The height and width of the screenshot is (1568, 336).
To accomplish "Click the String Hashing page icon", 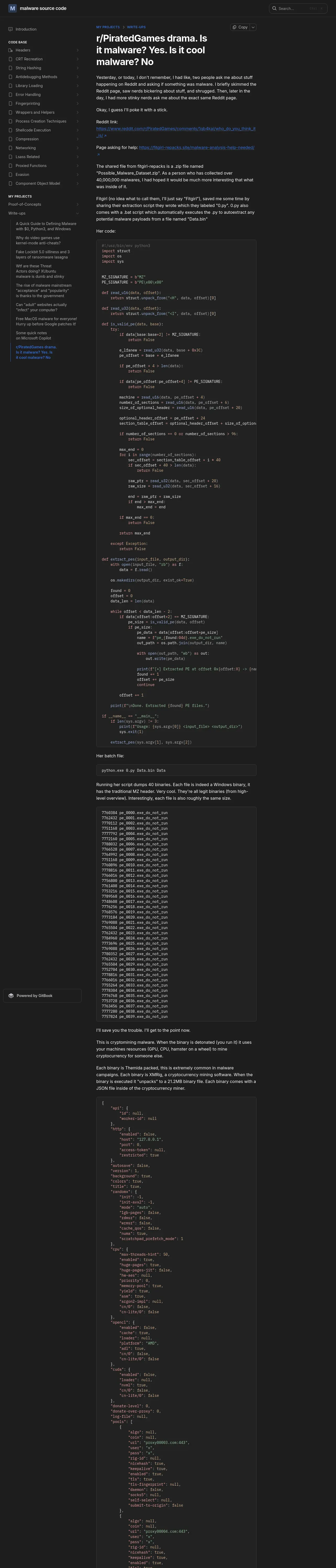I will tap(10, 68).
